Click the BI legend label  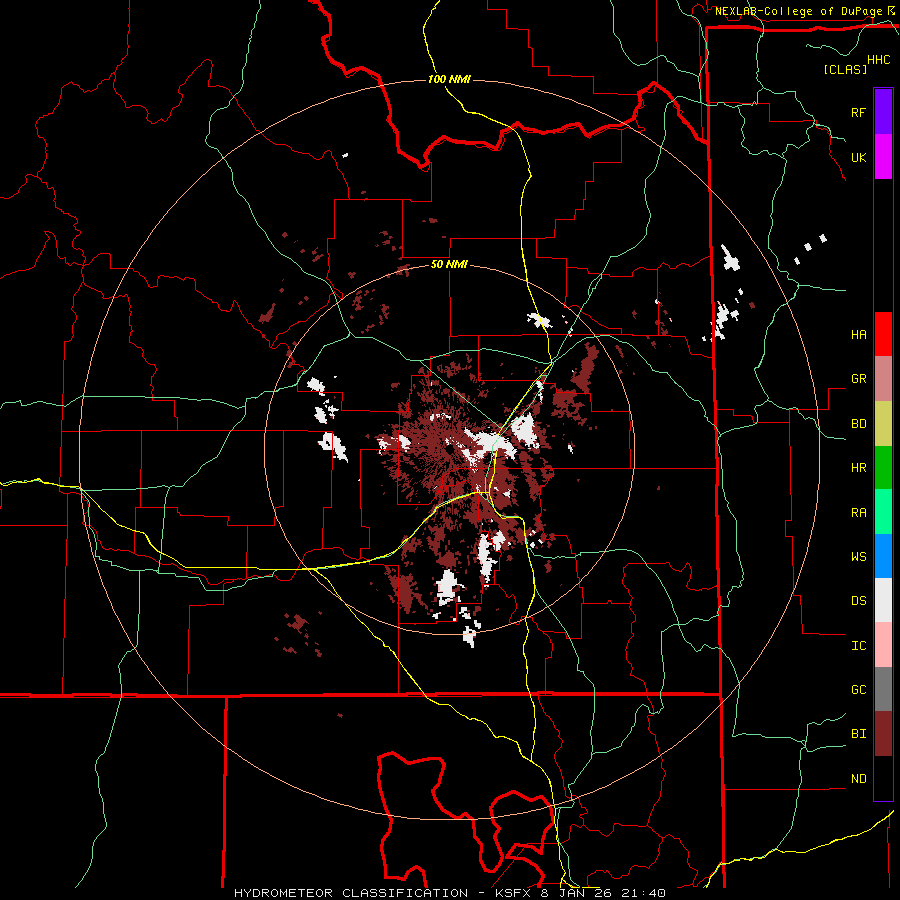tap(858, 734)
